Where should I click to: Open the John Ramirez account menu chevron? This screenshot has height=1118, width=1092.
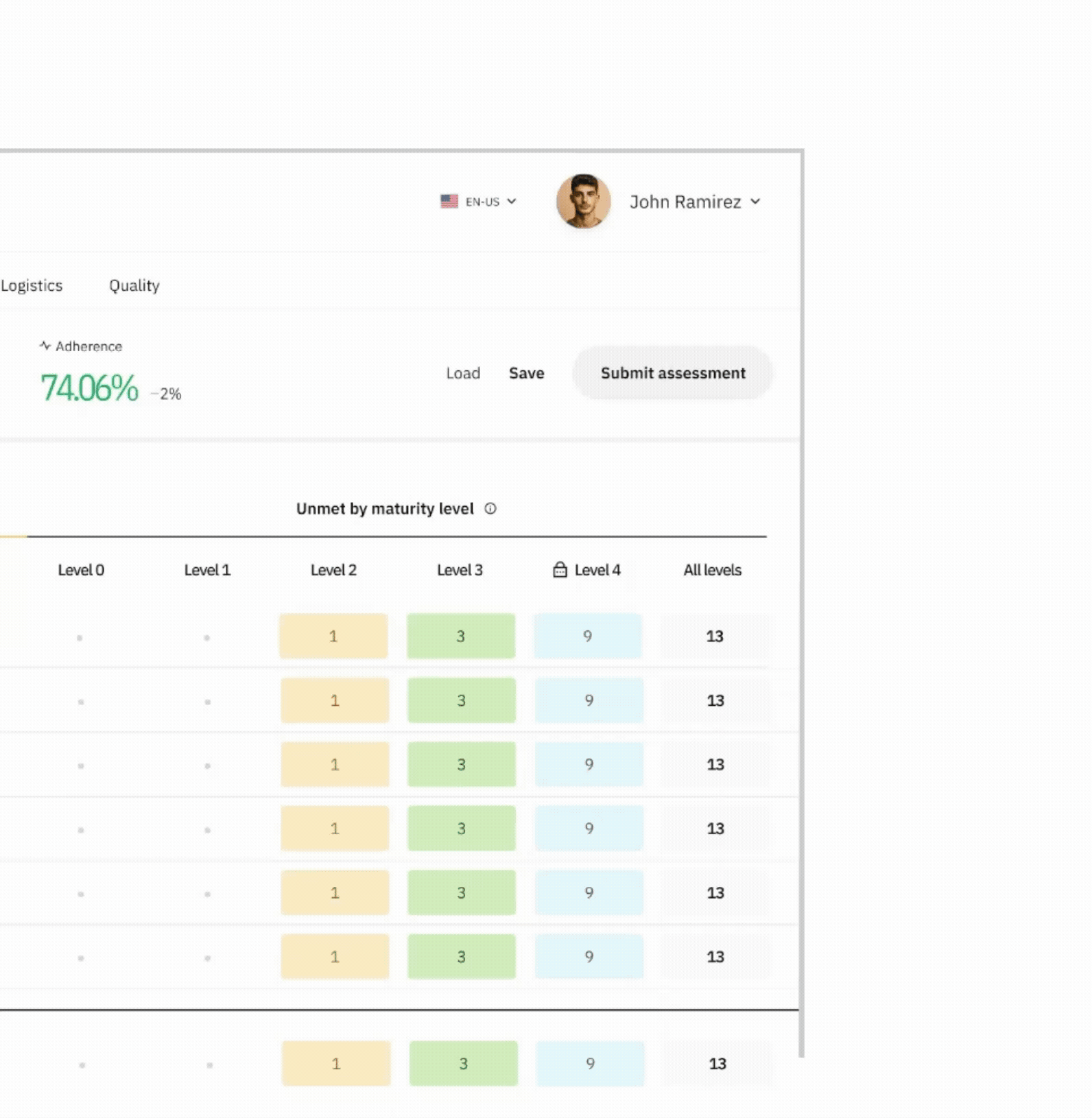click(x=755, y=202)
